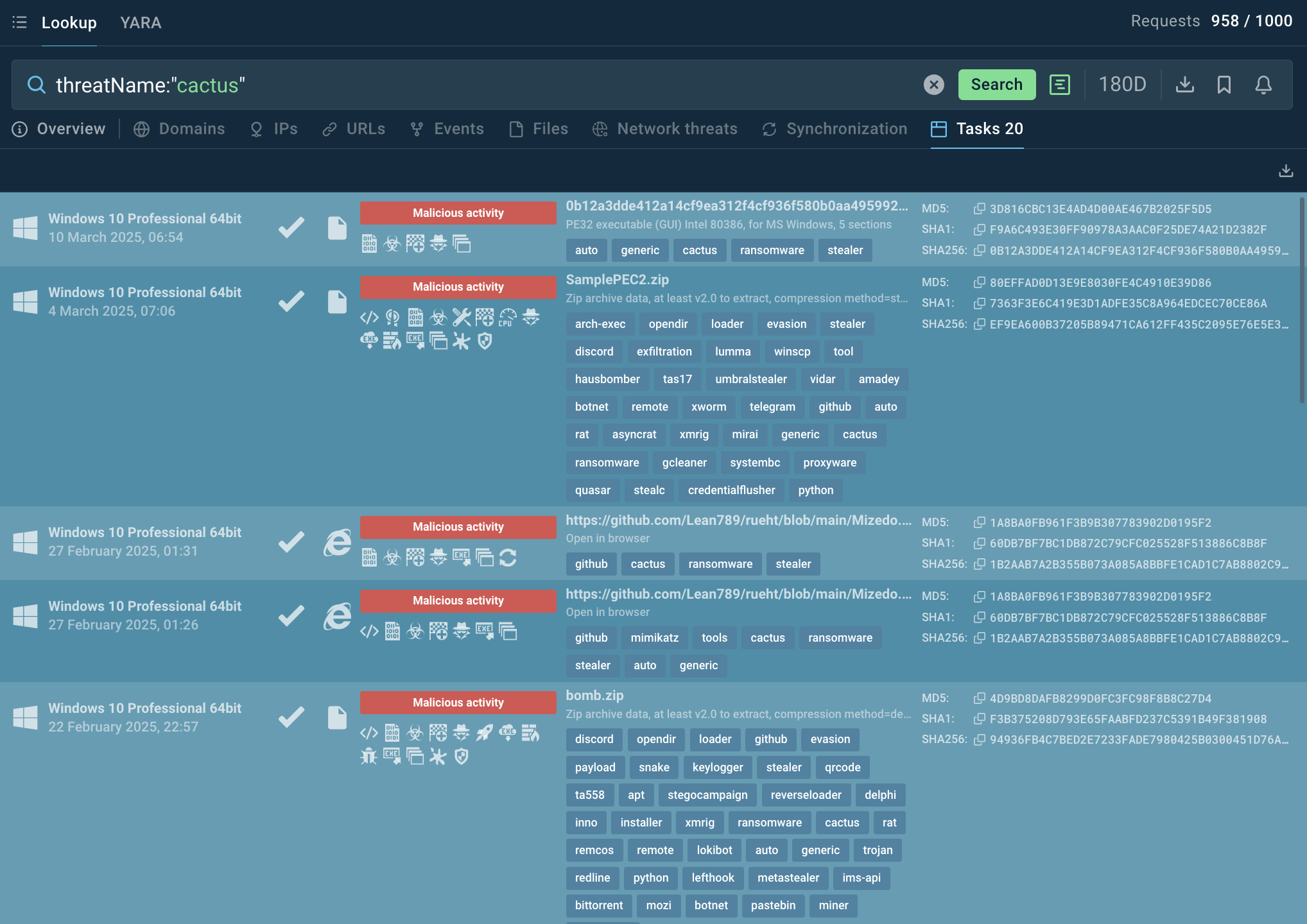Download search results from the search bar
This screenshot has width=1307, height=924.
(x=1185, y=85)
